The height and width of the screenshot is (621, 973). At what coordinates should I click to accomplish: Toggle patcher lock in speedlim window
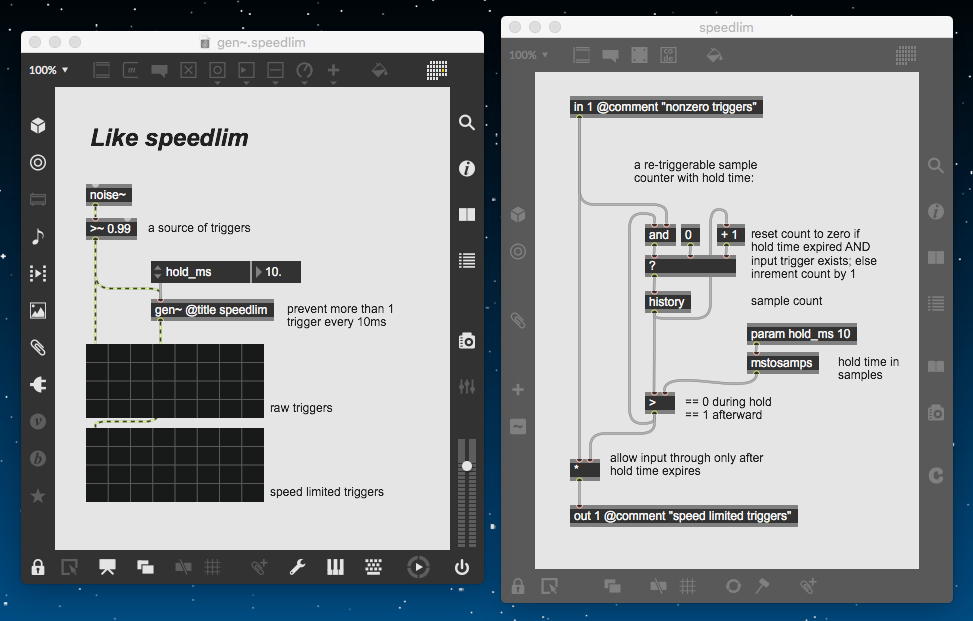point(518,586)
